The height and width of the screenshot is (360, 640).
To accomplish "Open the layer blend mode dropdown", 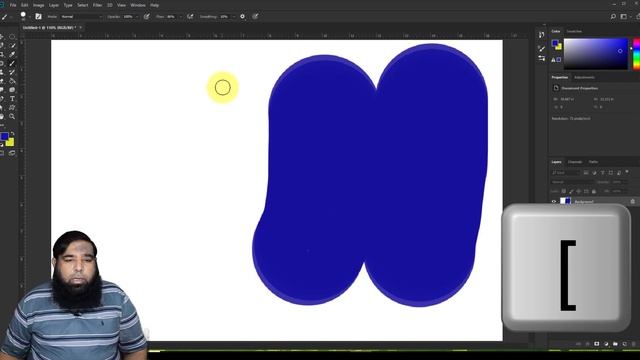I will (x=572, y=182).
